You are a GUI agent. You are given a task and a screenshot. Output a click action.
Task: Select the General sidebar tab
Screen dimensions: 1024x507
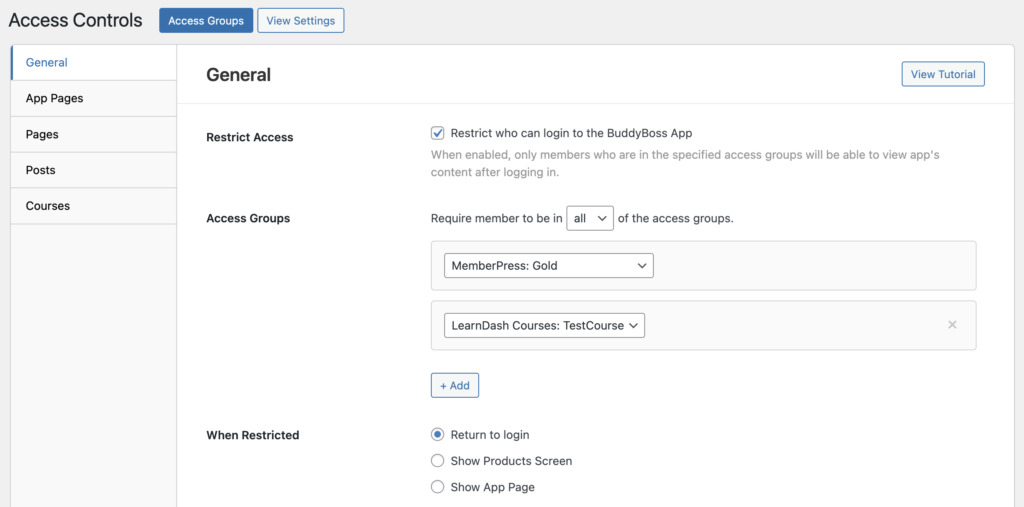click(x=47, y=62)
